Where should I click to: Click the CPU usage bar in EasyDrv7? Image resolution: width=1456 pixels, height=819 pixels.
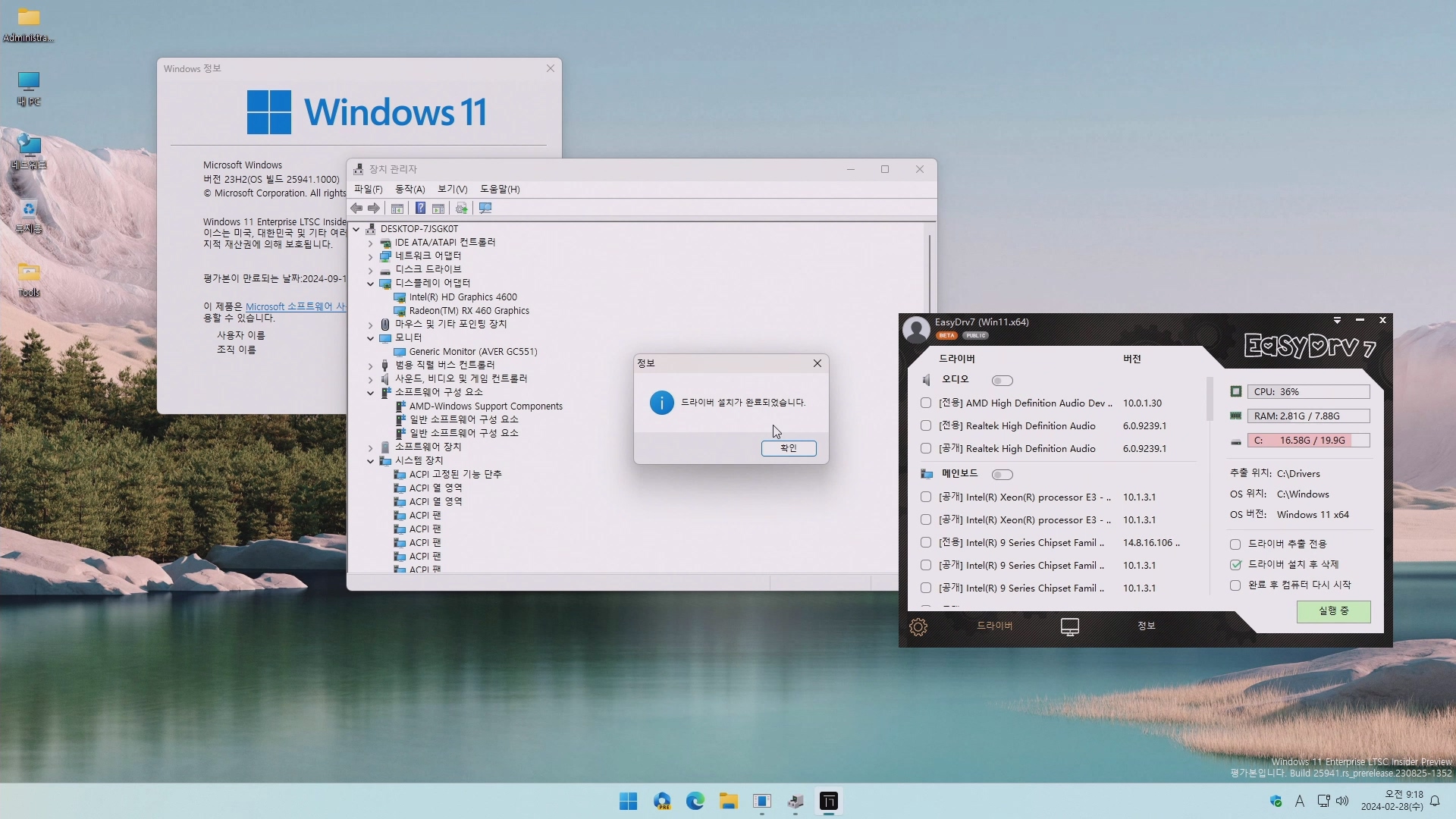point(1308,392)
